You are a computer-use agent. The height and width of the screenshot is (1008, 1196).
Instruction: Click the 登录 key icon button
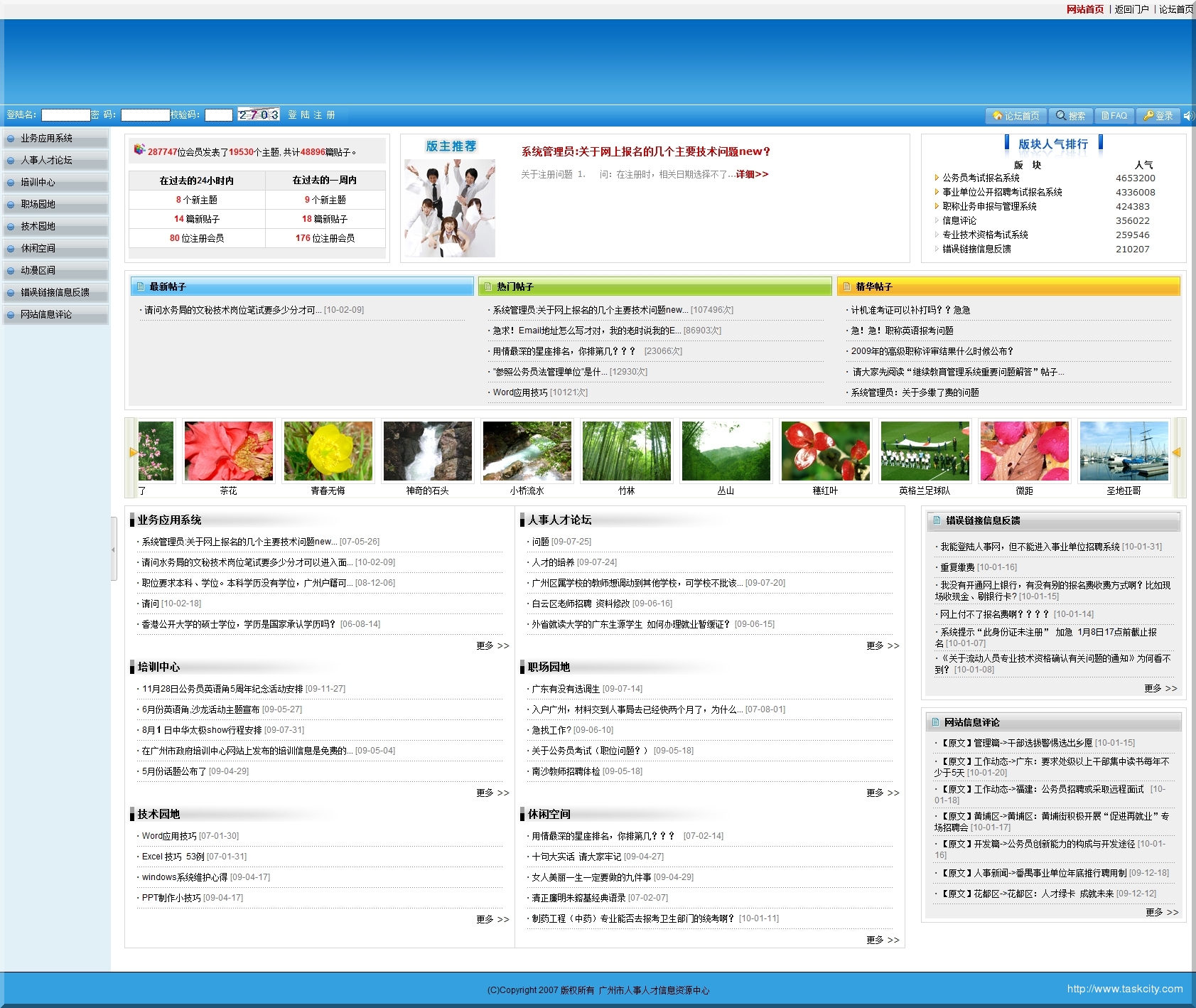point(1158,116)
